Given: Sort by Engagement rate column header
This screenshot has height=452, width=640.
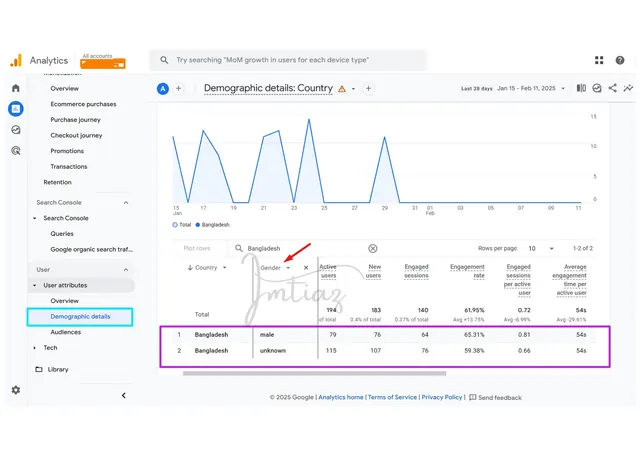Looking at the screenshot, I should pos(467,271).
